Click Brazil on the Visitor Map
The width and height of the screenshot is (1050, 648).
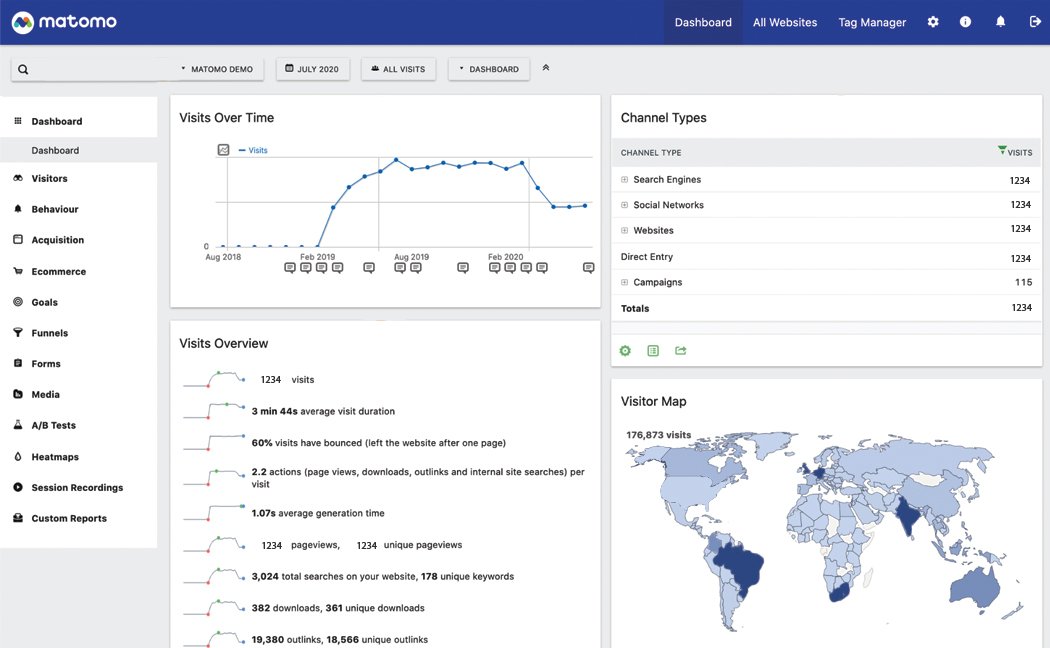(x=742, y=566)
